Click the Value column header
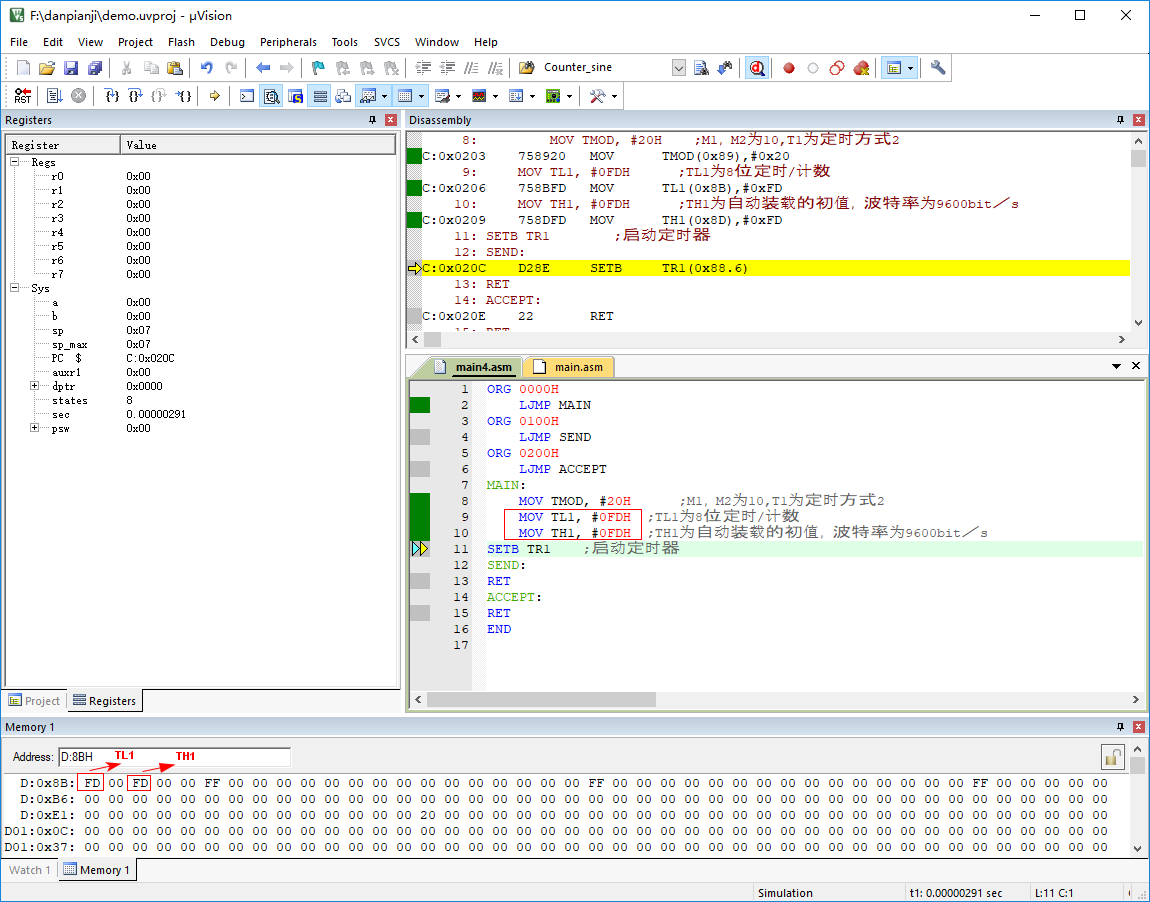 257,145
